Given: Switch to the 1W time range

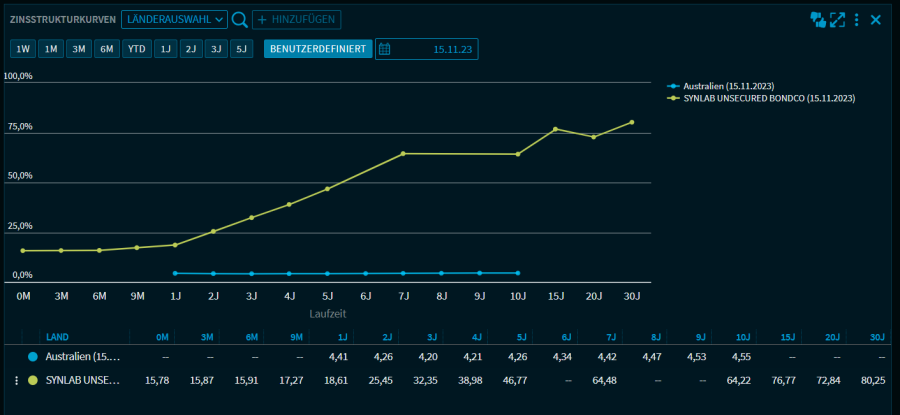Looking at the screenshot, I should click(x=23, y=48).
